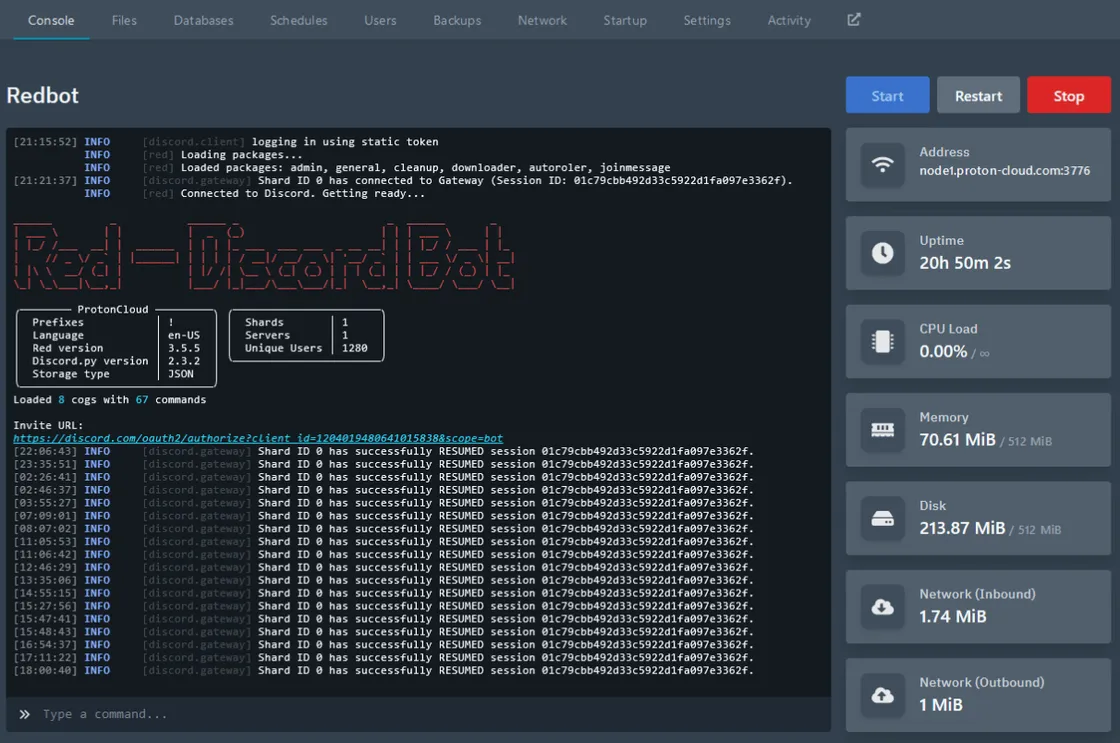
Task: Click the outbound value 1 MiB
Action: (941, 705)
